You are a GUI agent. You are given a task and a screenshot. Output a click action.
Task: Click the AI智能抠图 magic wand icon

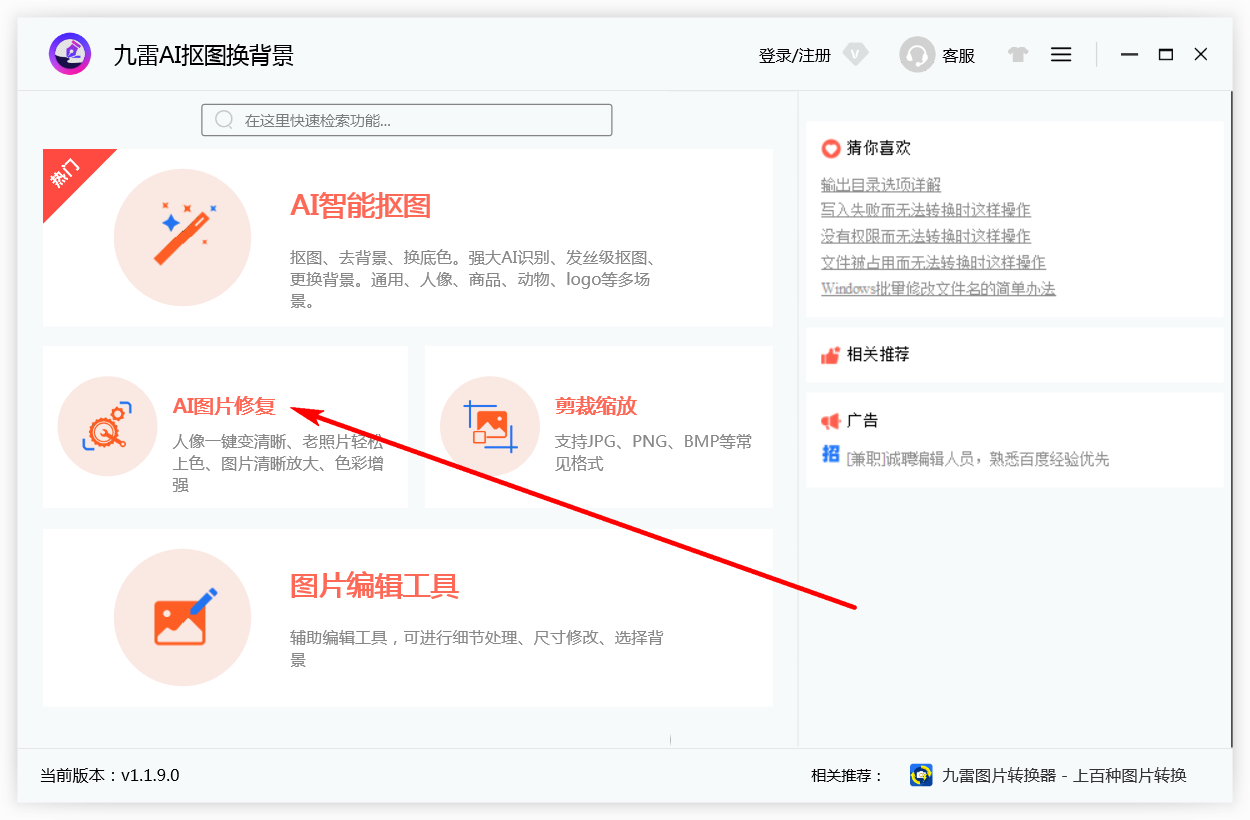[x=182, y=237]
